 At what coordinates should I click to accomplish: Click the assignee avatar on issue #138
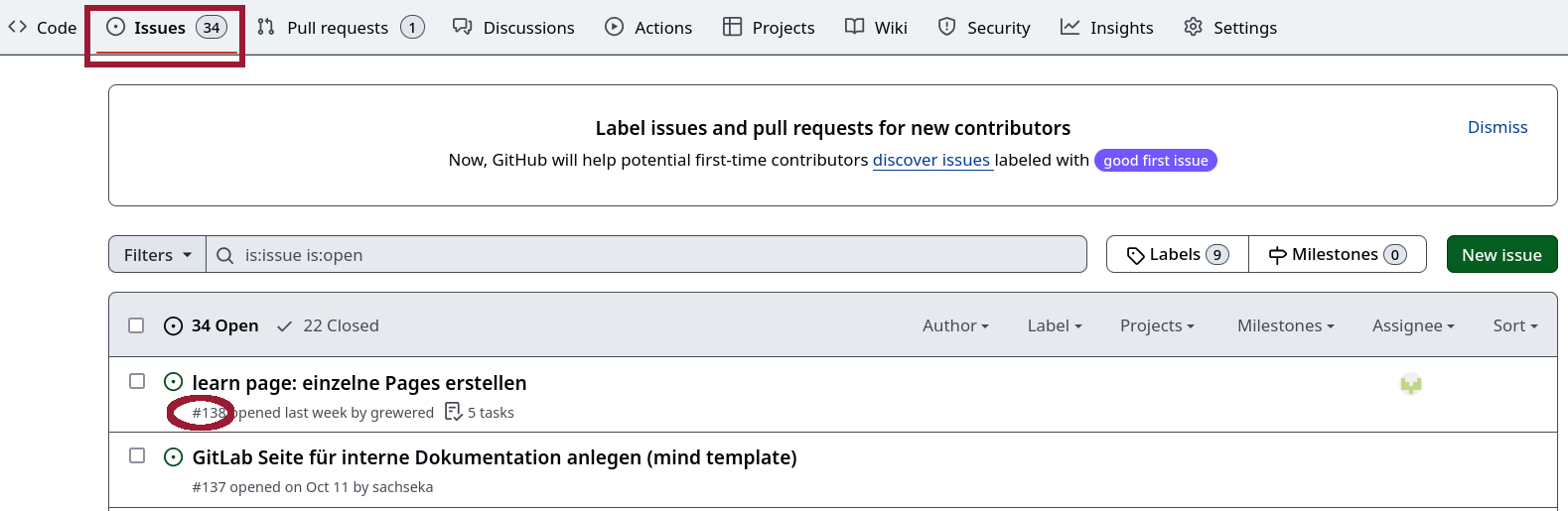1411,384
